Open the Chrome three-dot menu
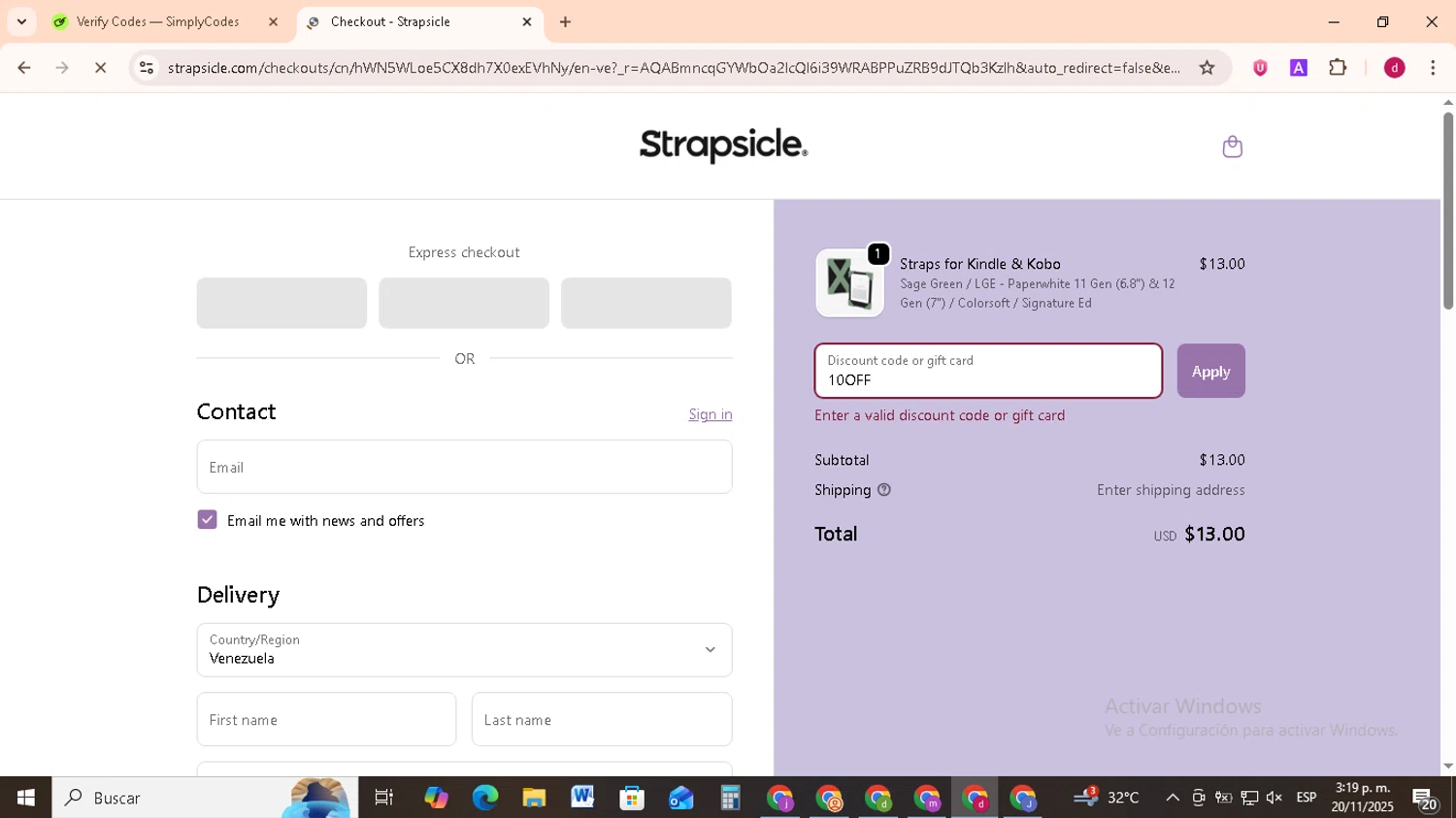 click(x=1433, y=68)
